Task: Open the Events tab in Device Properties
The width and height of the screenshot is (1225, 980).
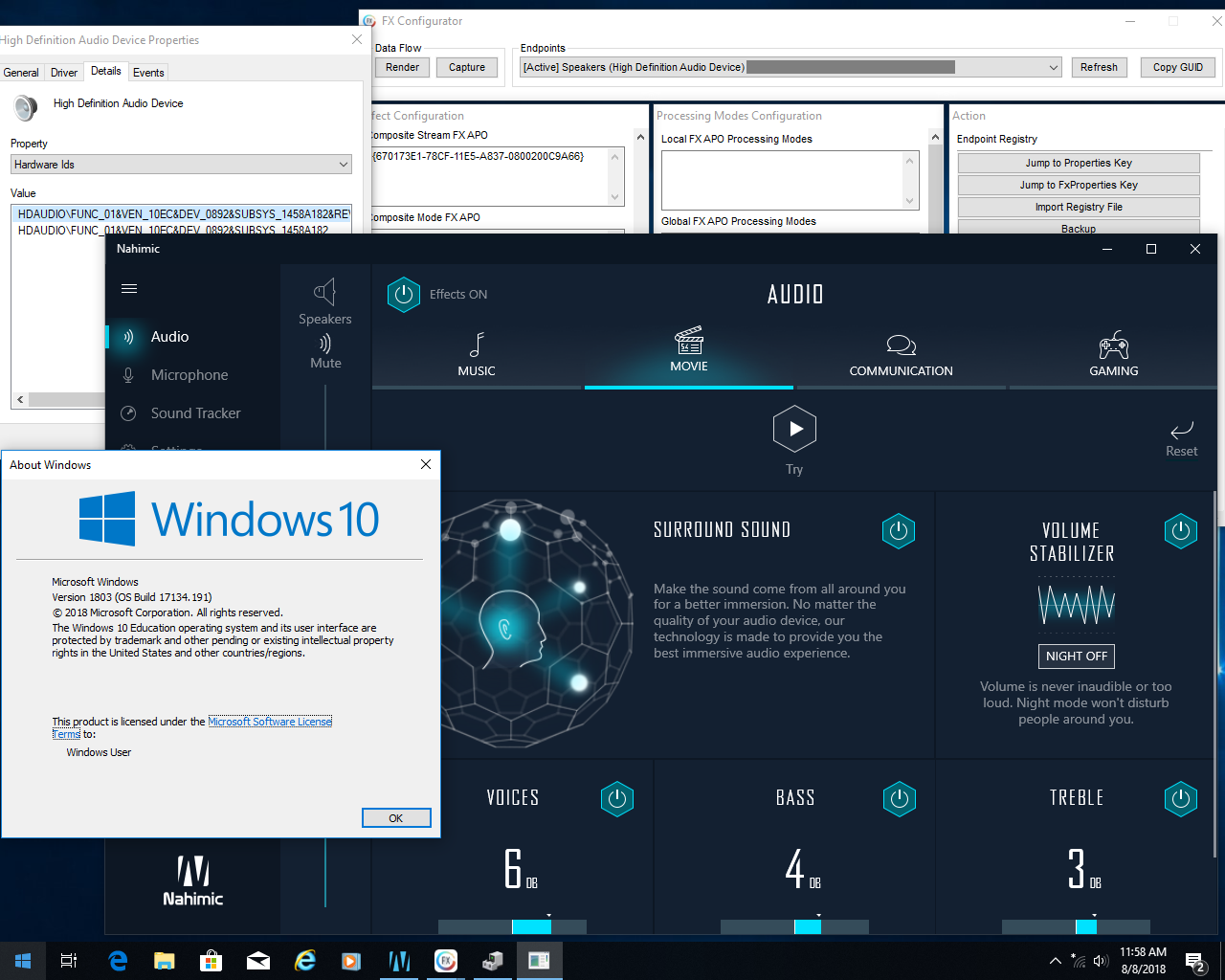Action: point(148,73)
